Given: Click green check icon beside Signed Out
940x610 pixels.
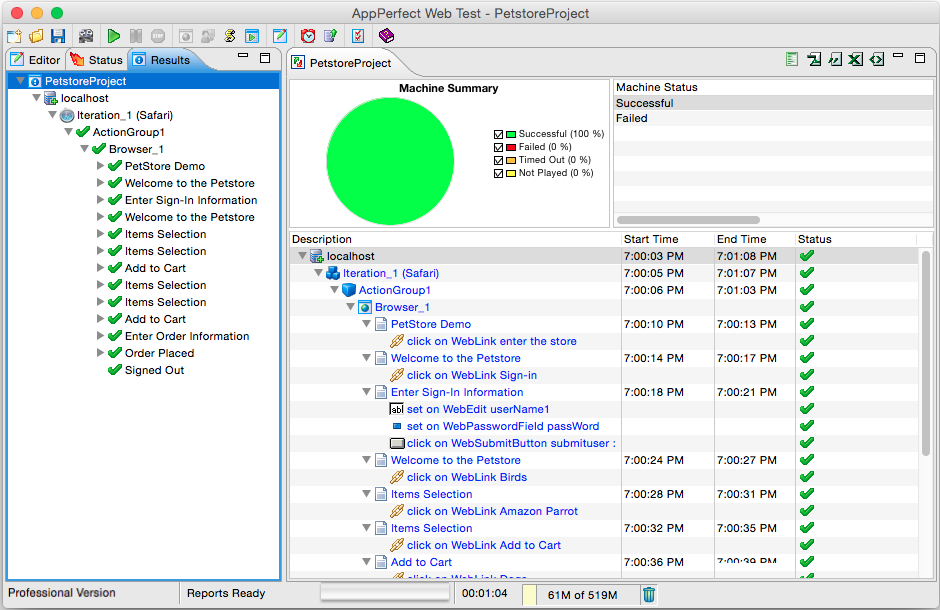Looking at the screenshot, I should tap(115, 370).
